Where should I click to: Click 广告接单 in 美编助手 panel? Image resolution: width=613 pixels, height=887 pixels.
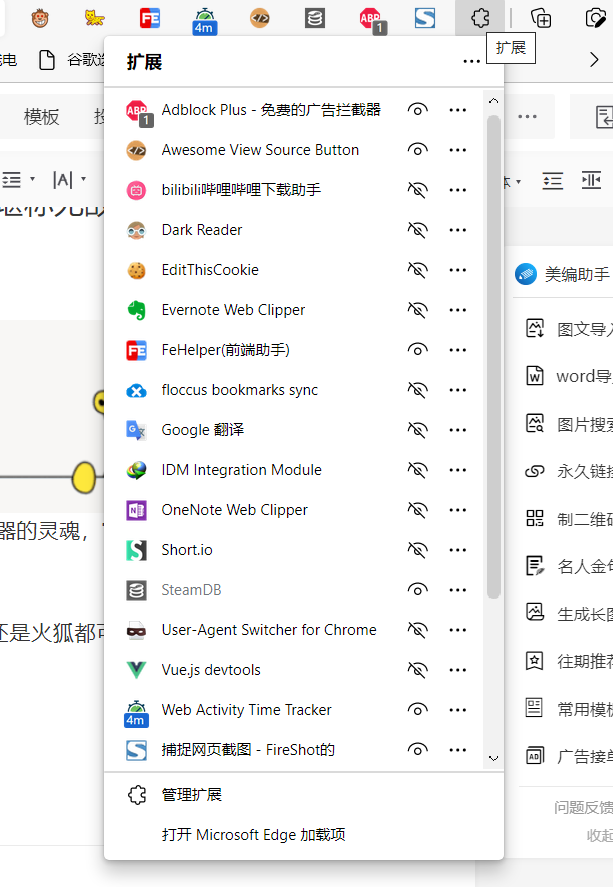[568, 756]
